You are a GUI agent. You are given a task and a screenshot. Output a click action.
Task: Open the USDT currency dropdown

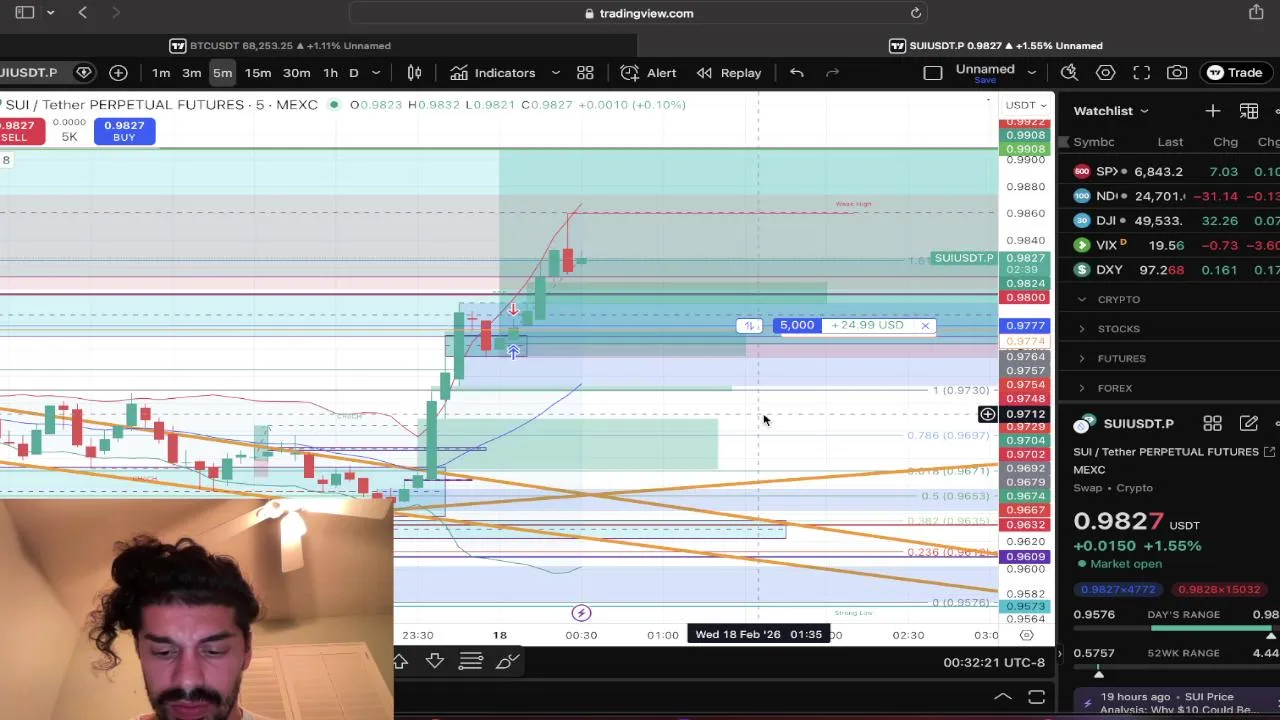click(1026, 105)
